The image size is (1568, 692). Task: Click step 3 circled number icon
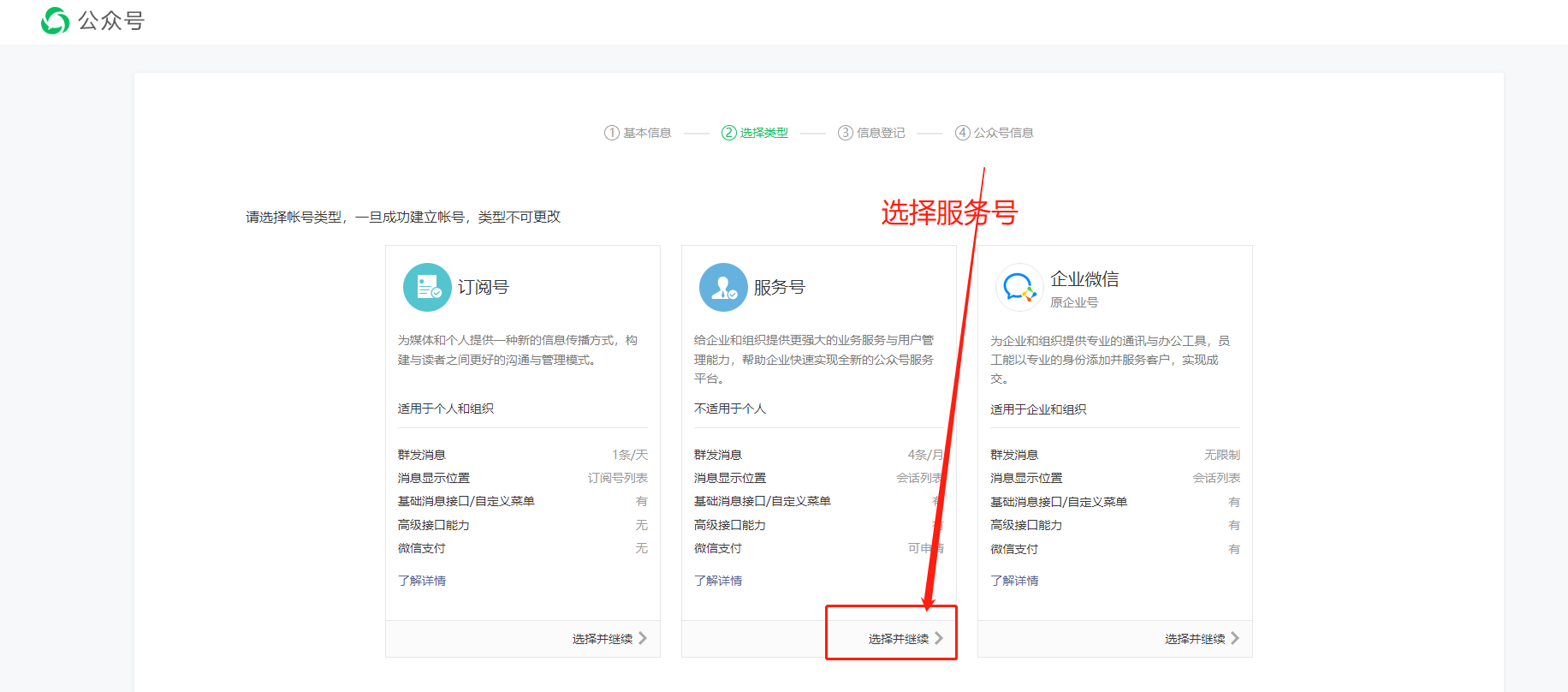point(846,133)
